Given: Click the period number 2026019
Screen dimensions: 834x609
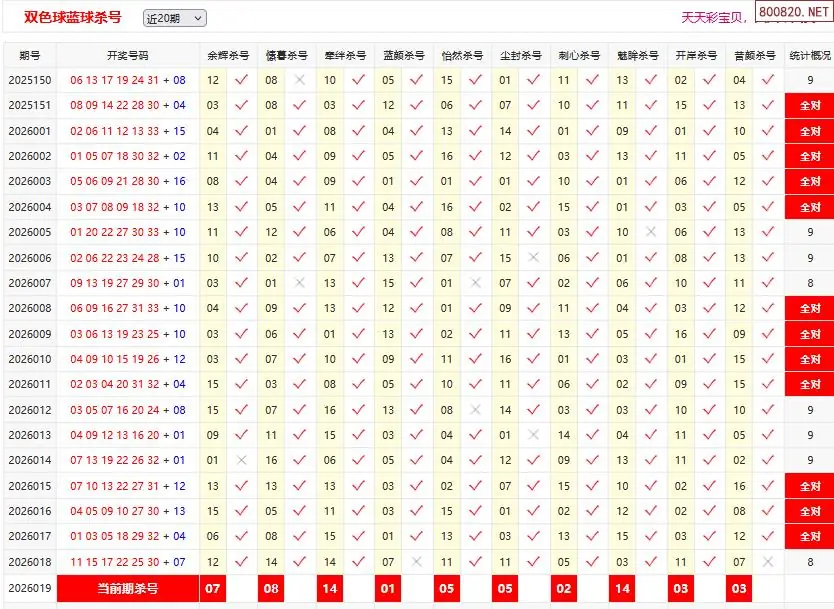Looking at the screenshot, I should click(29, 588).
